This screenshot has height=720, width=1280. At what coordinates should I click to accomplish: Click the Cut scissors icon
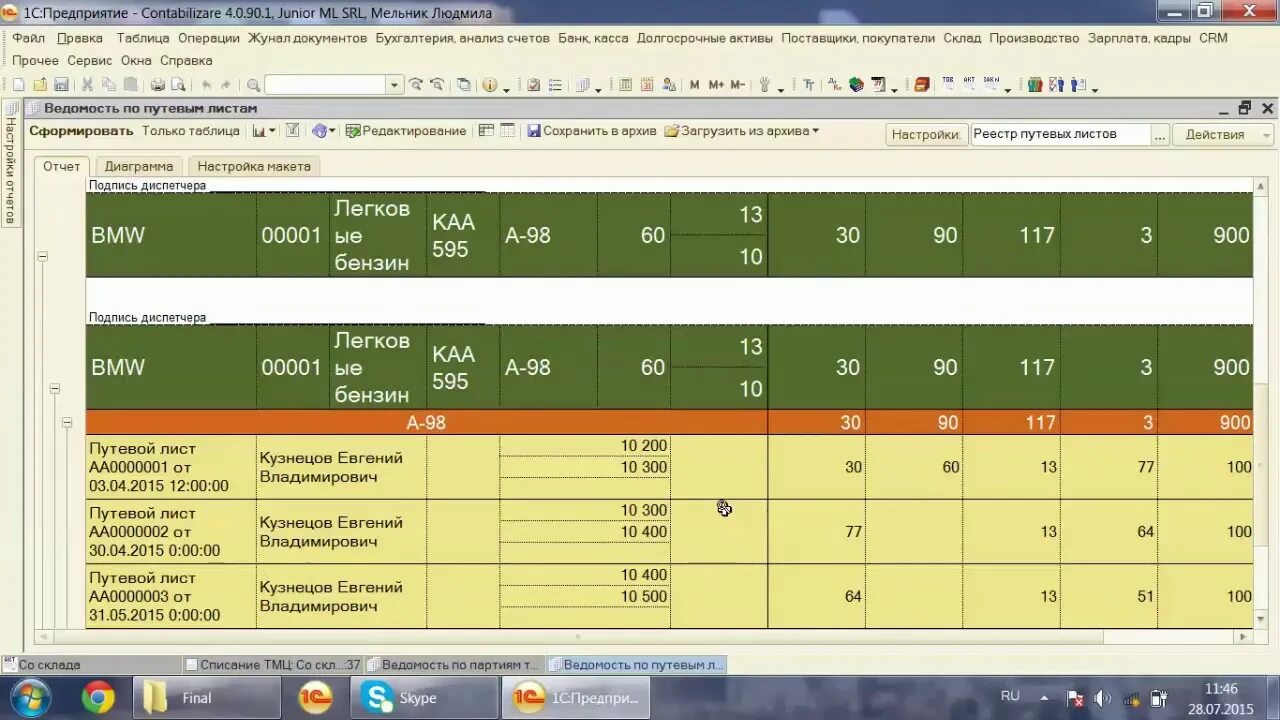87,85
